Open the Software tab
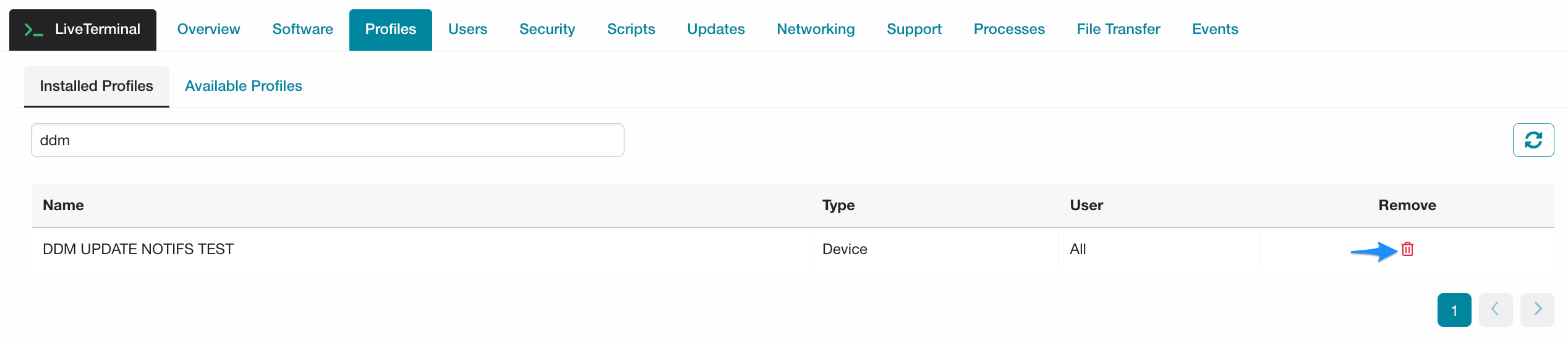The image size is (1568, 340). point(302,30)
